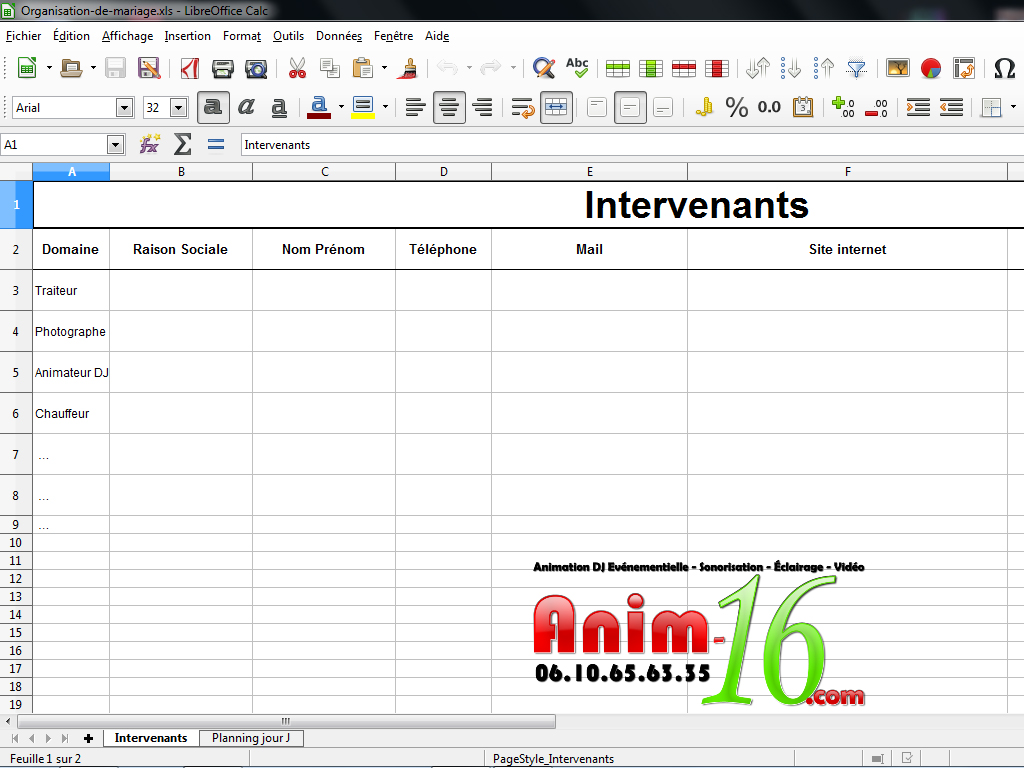Open the Données menu
Screen dimensions: 1024x768
(339, 36)
